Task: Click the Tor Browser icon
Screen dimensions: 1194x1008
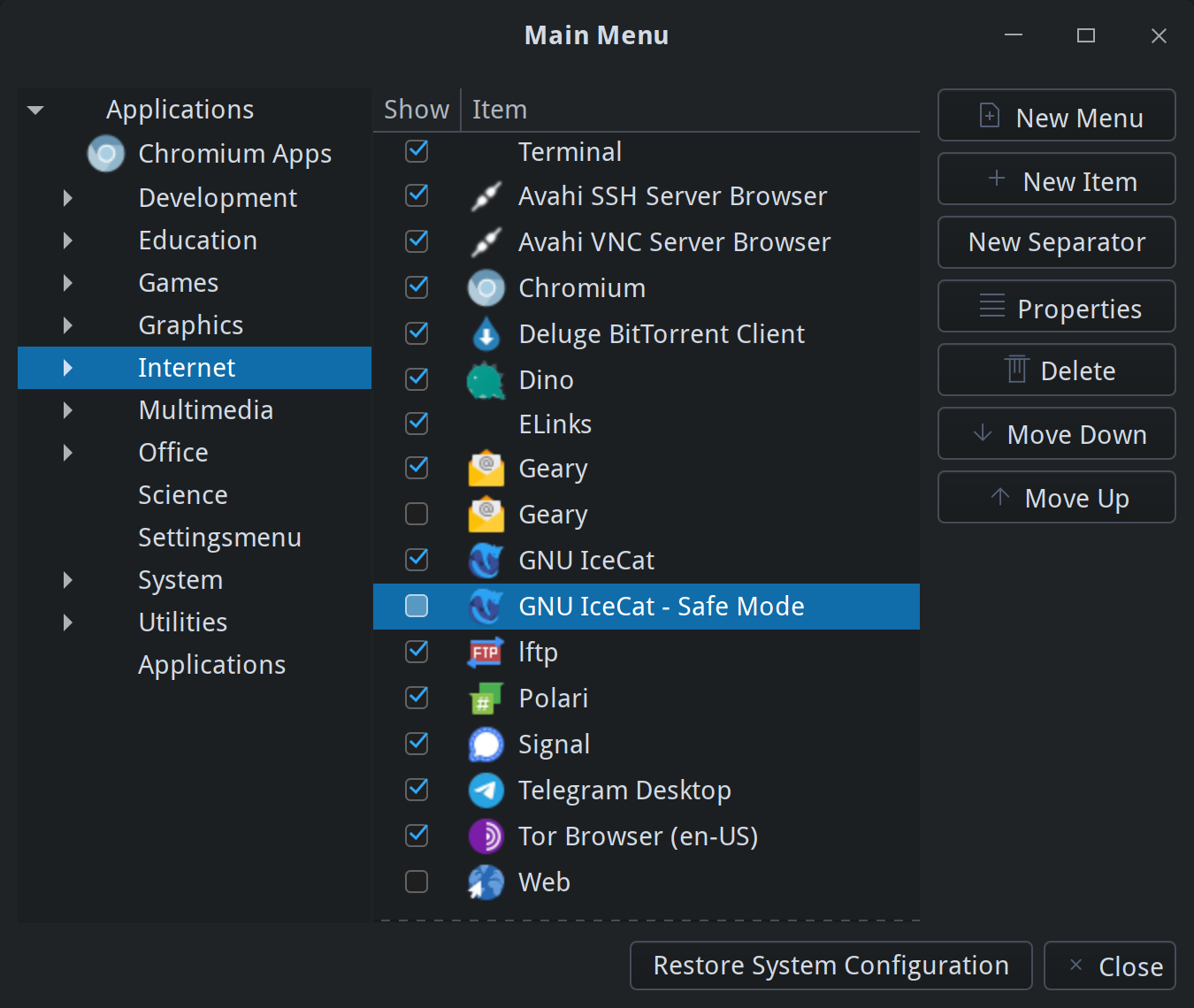Action: tap(486, 836)
